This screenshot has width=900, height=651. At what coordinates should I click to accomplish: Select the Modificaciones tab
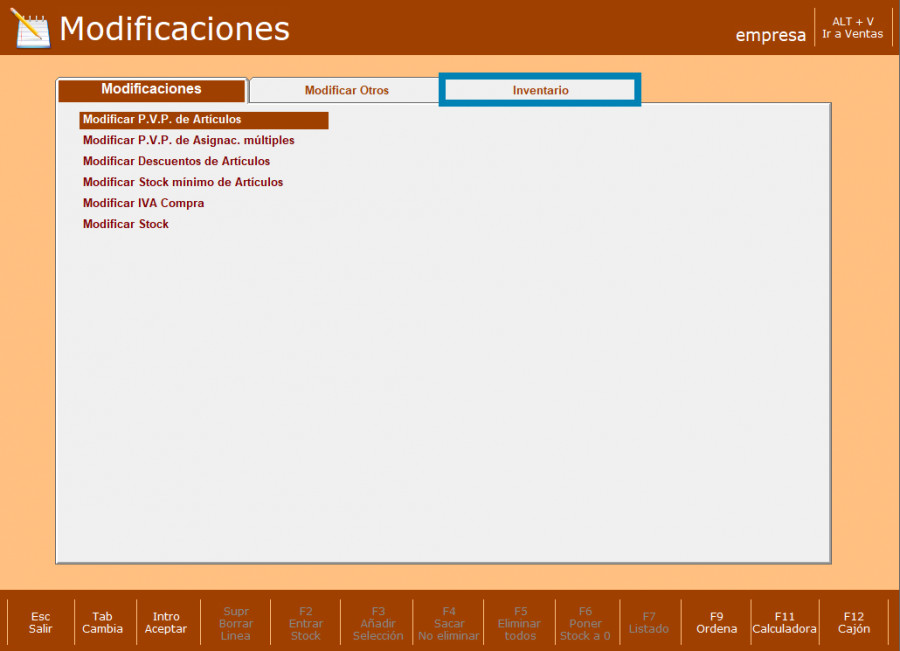pos(151,89)
